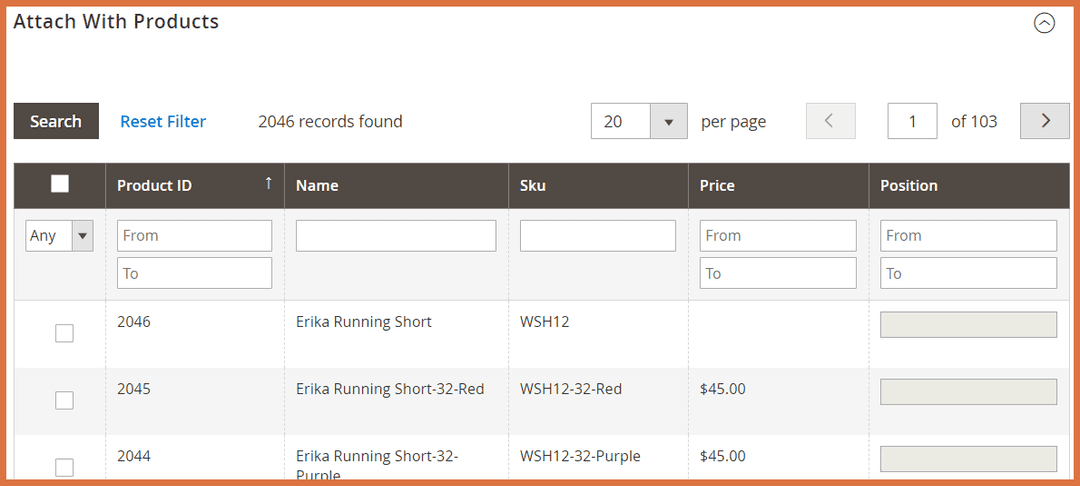The height and width of the screenshot is (486, 1080).
Task: Tick the checkbox for product 2044
Action: (x=64, y=466)
